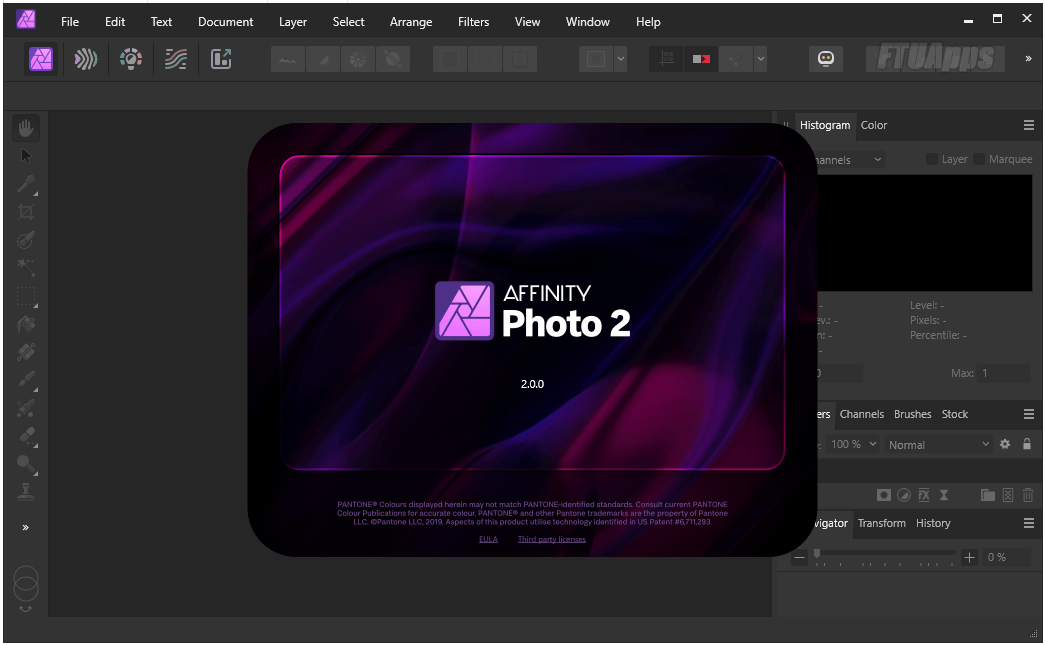Click the Group Layers folder icon
Viewport: 1045px width, 645px height.
click(x=988, y=495)
